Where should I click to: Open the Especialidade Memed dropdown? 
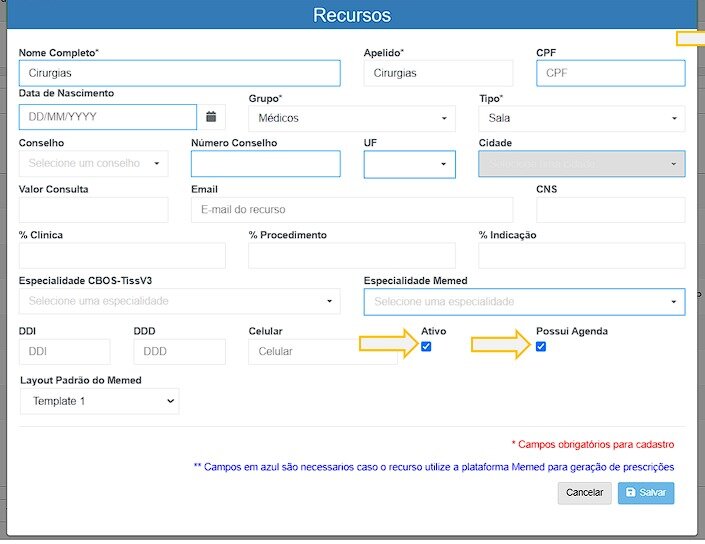point(524,301)
